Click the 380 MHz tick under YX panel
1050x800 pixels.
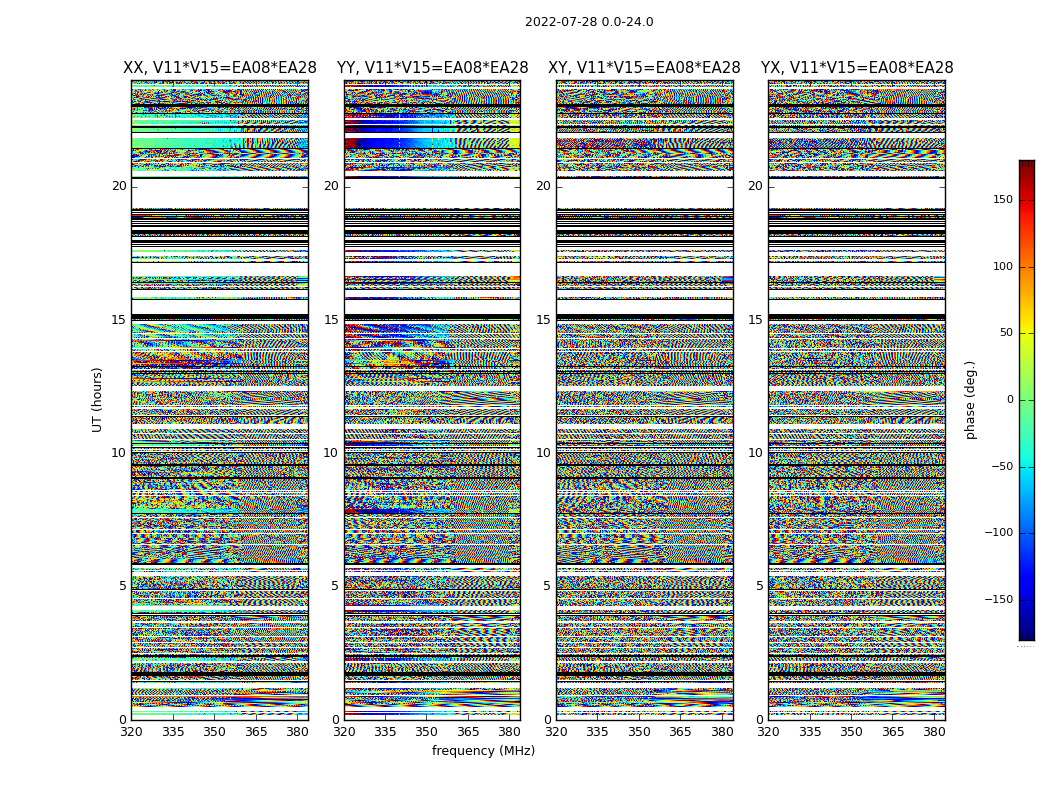[934, 732]
